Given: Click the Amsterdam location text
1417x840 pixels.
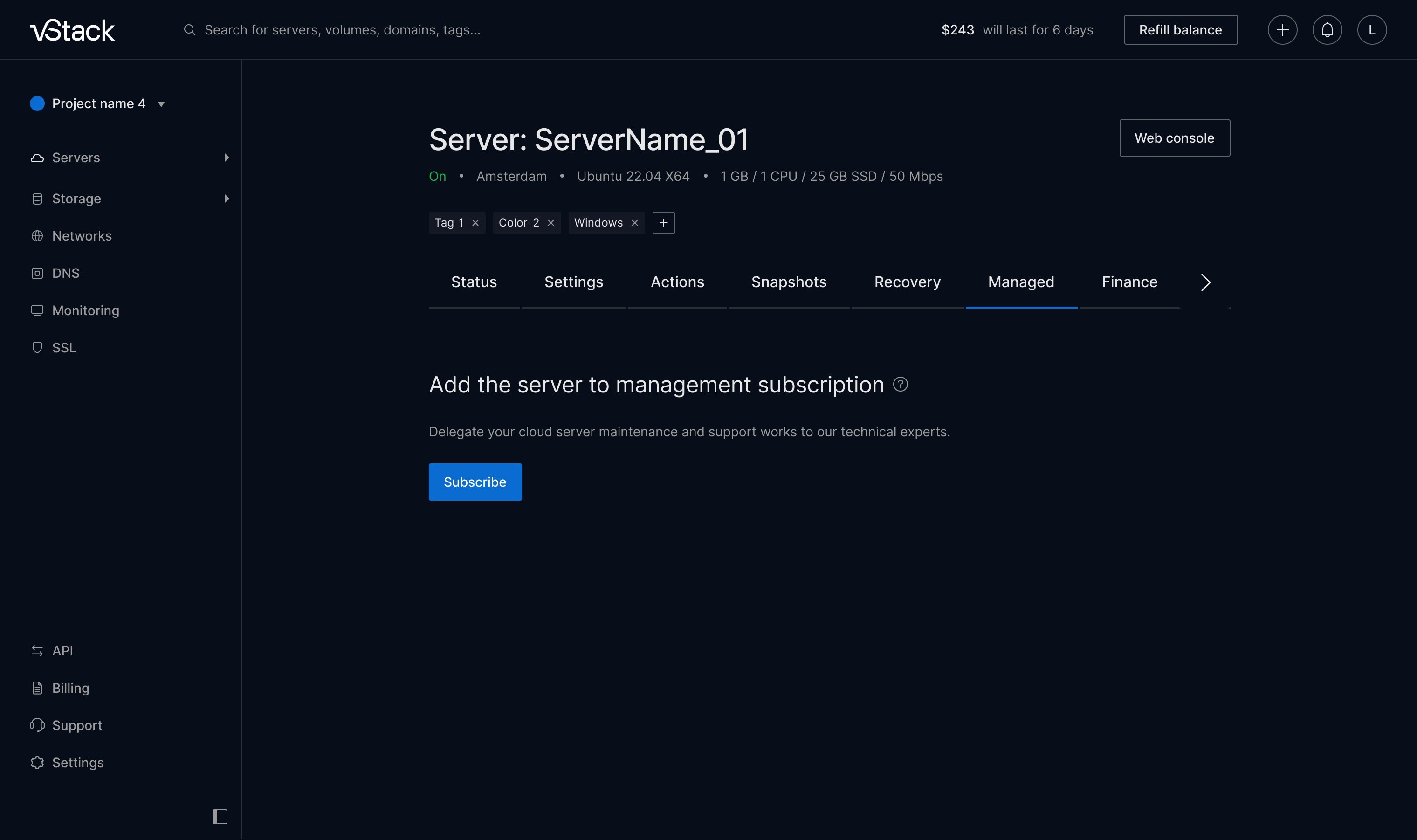Looking at the screenshot, I should coord(512,177).
